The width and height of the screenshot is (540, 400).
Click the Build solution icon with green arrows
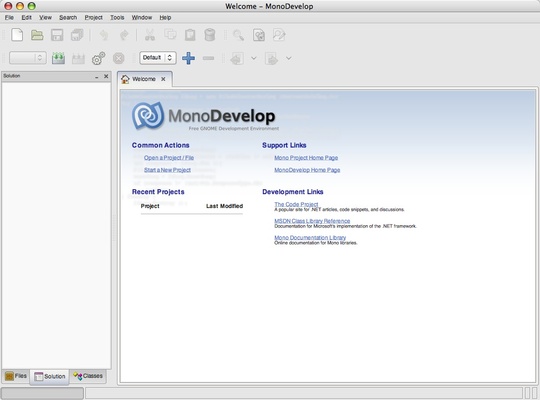58,58
